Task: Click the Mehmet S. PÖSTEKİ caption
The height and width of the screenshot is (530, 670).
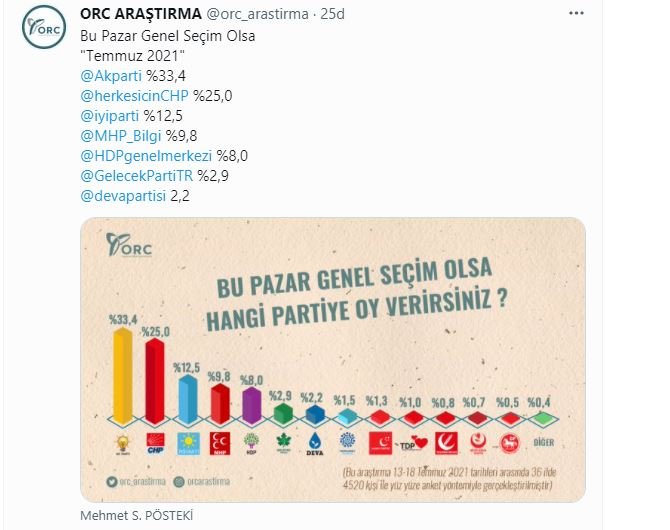Action: (137, 515)
